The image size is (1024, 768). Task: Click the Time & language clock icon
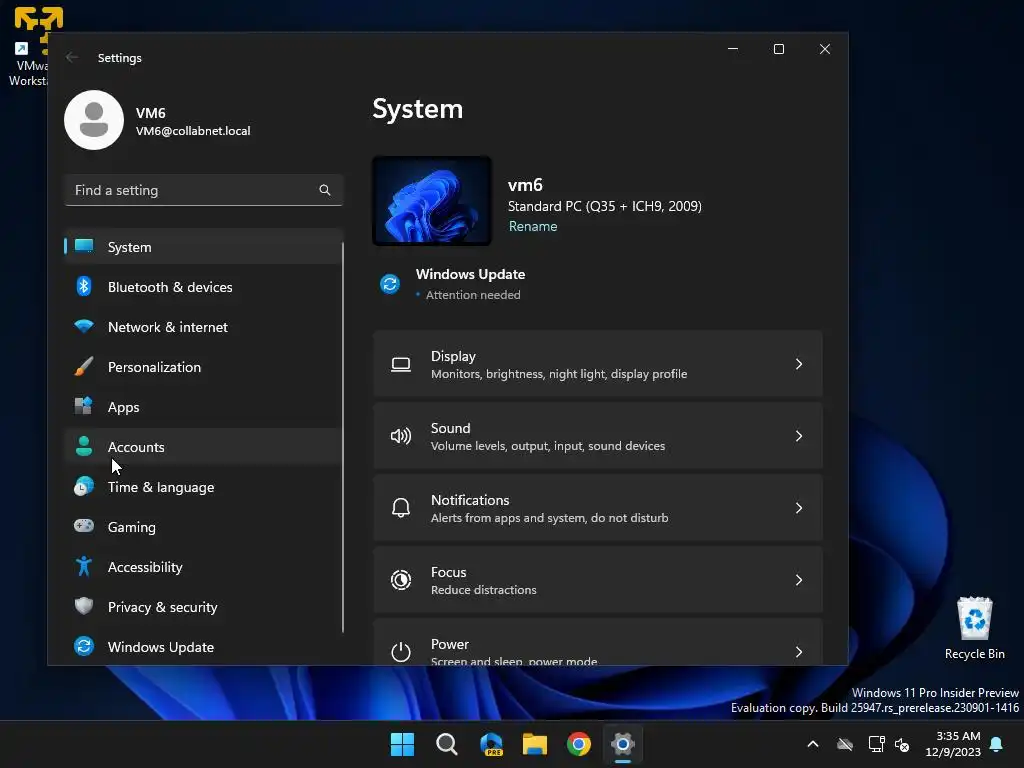coord(84,487)
